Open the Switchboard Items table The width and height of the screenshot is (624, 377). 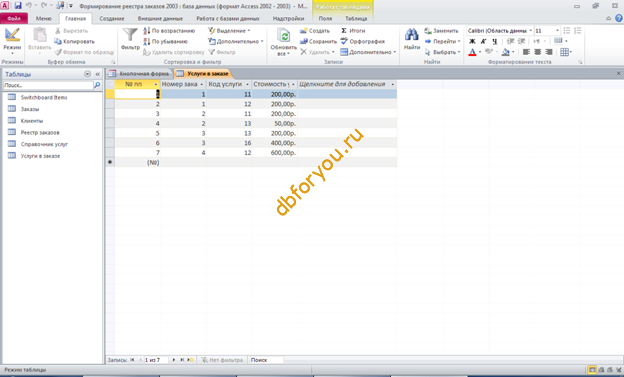pos(44,97)
